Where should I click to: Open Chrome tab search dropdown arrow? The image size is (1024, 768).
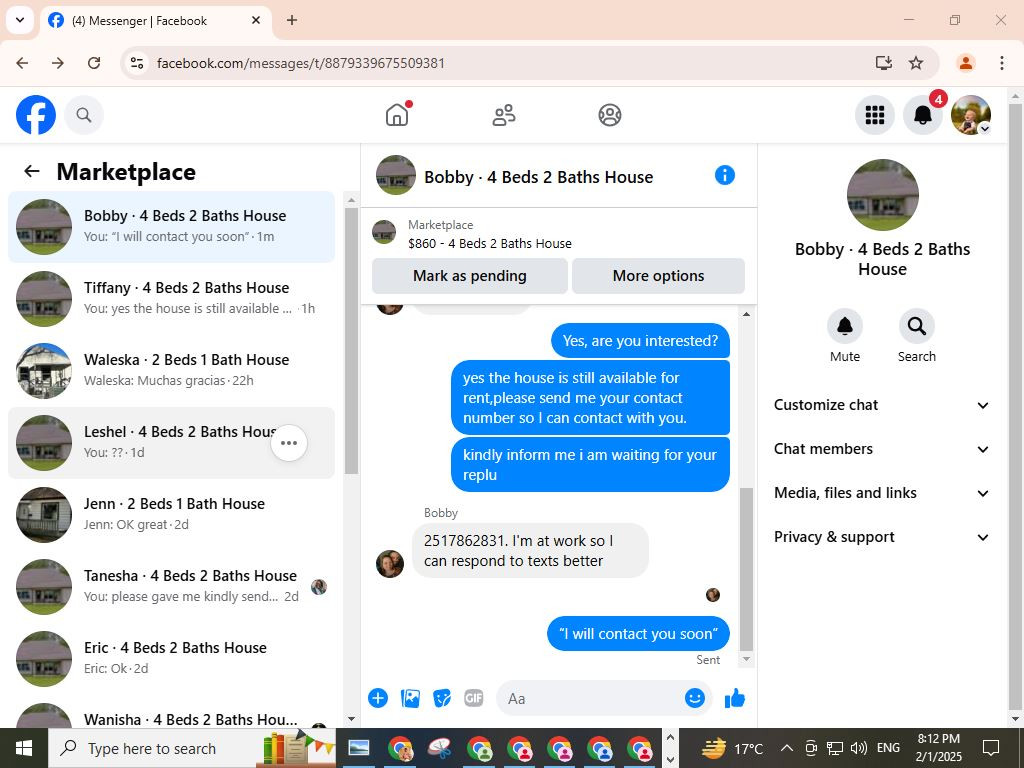click(20, 20)
